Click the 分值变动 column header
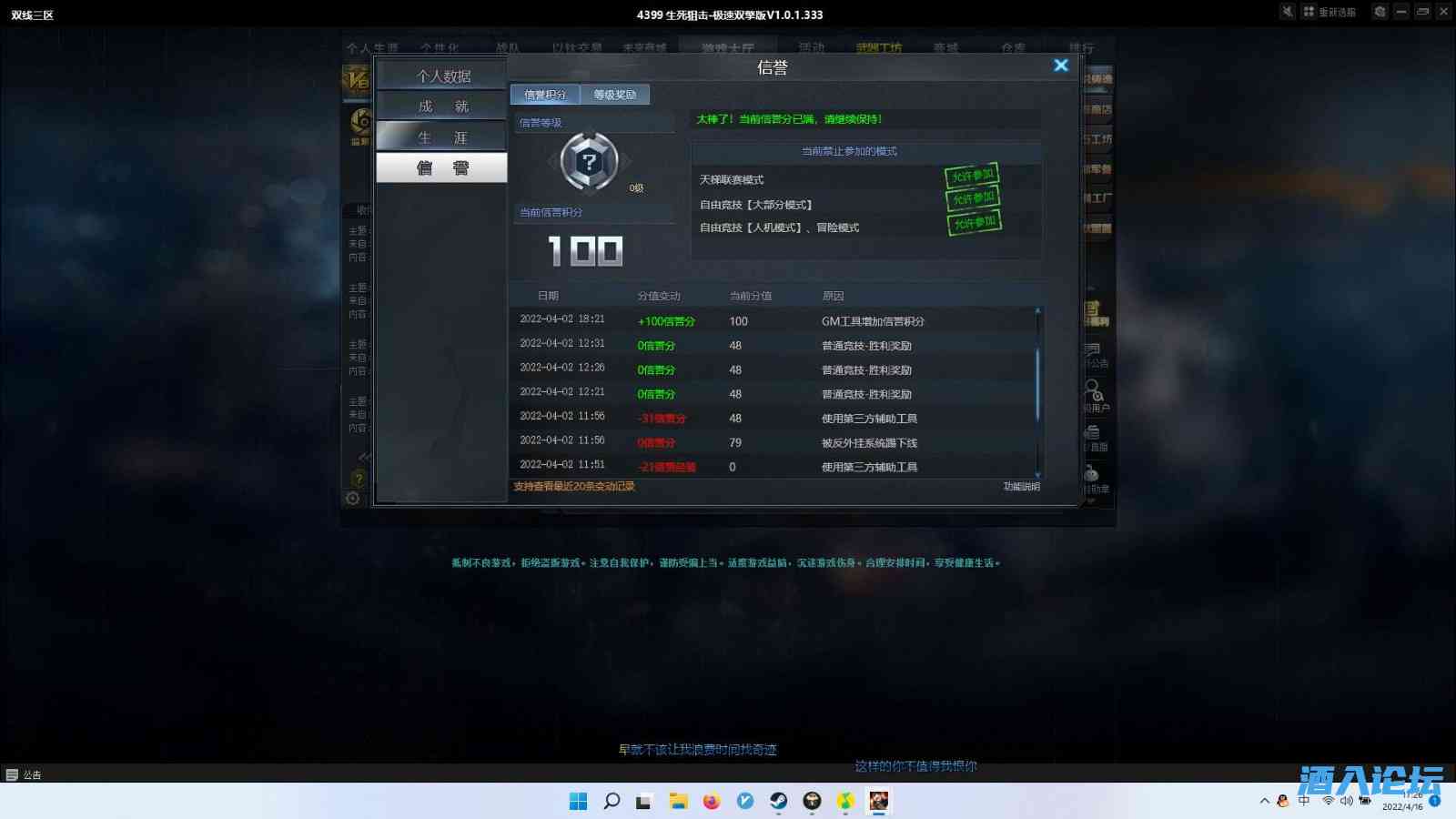The height and width of the screenshot is (819, 1456). pos(659,296)
